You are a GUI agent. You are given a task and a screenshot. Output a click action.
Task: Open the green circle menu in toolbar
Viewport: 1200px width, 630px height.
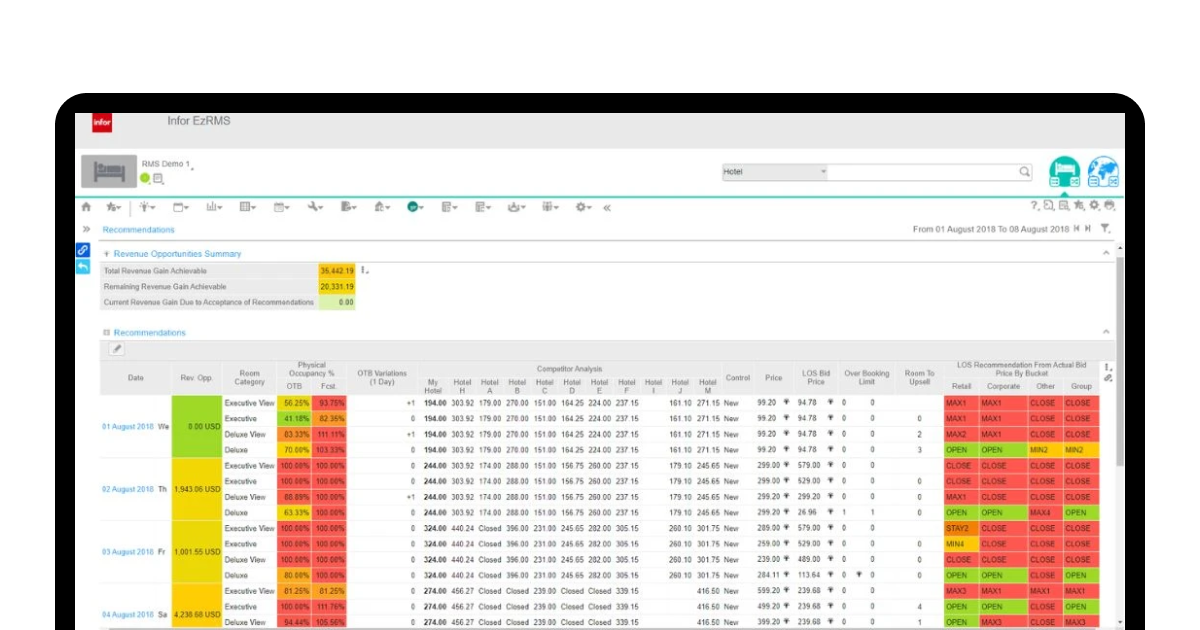415,207
